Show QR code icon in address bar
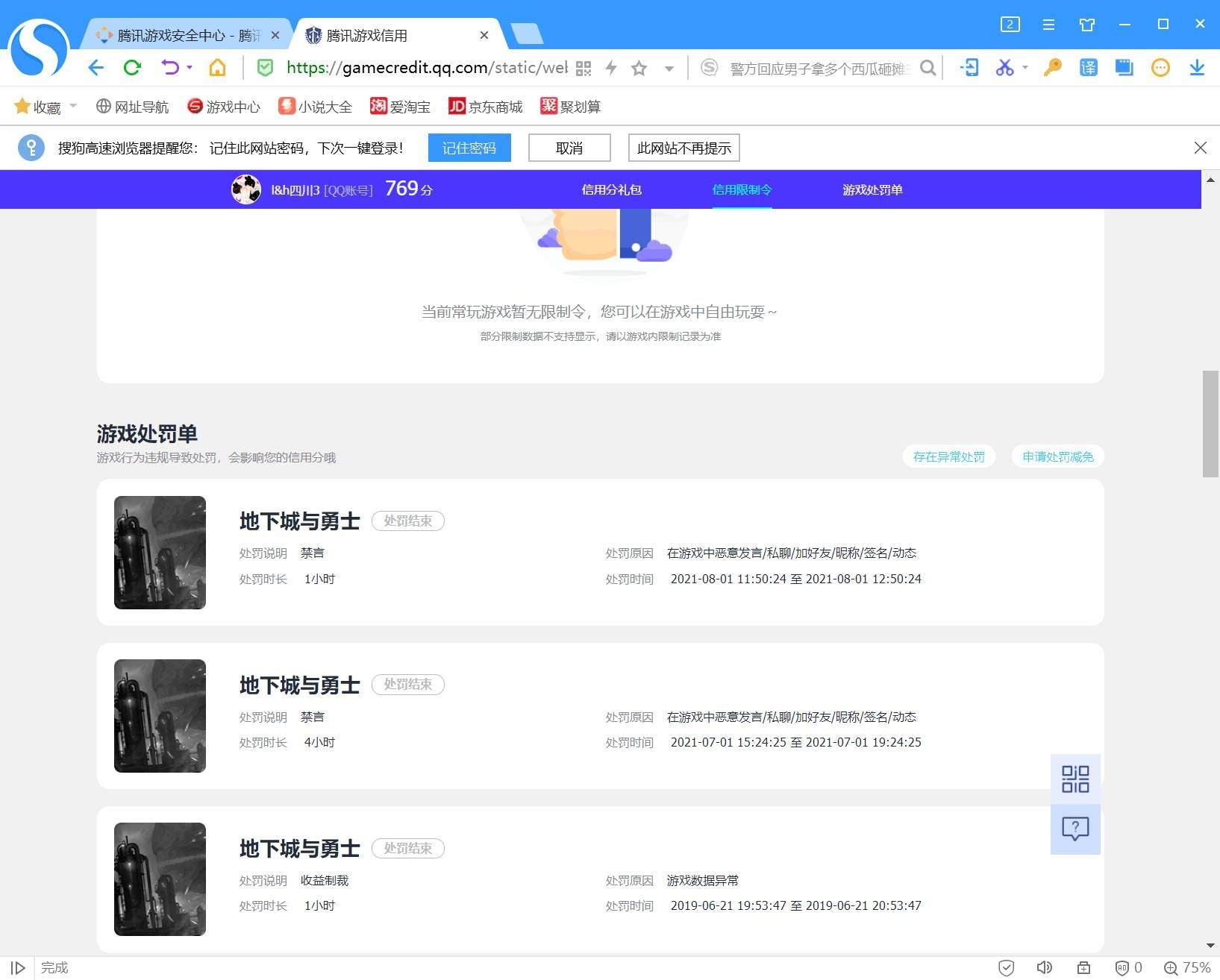 point(584,69)
